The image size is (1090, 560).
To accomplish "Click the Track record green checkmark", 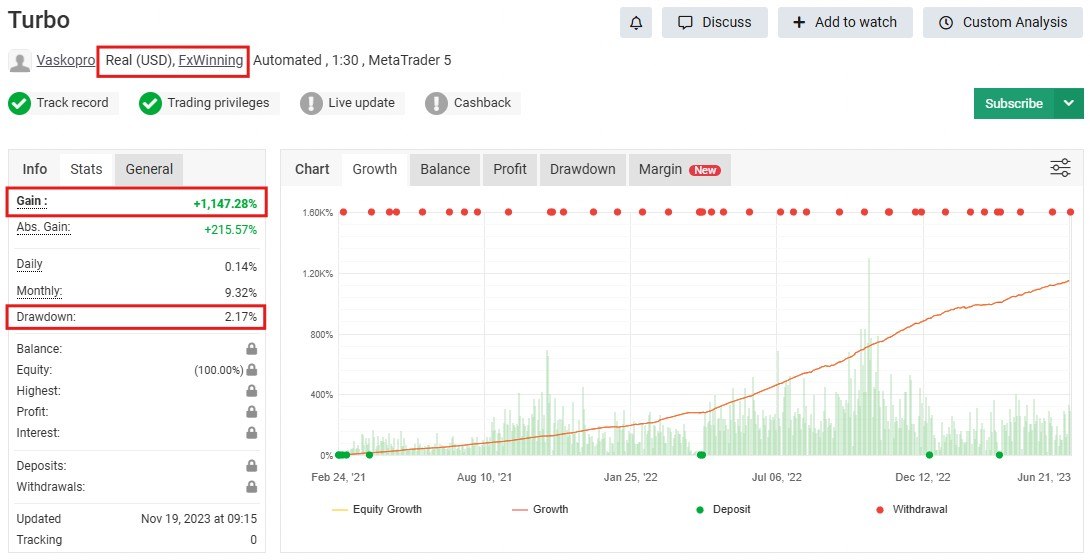I will 19,103.
